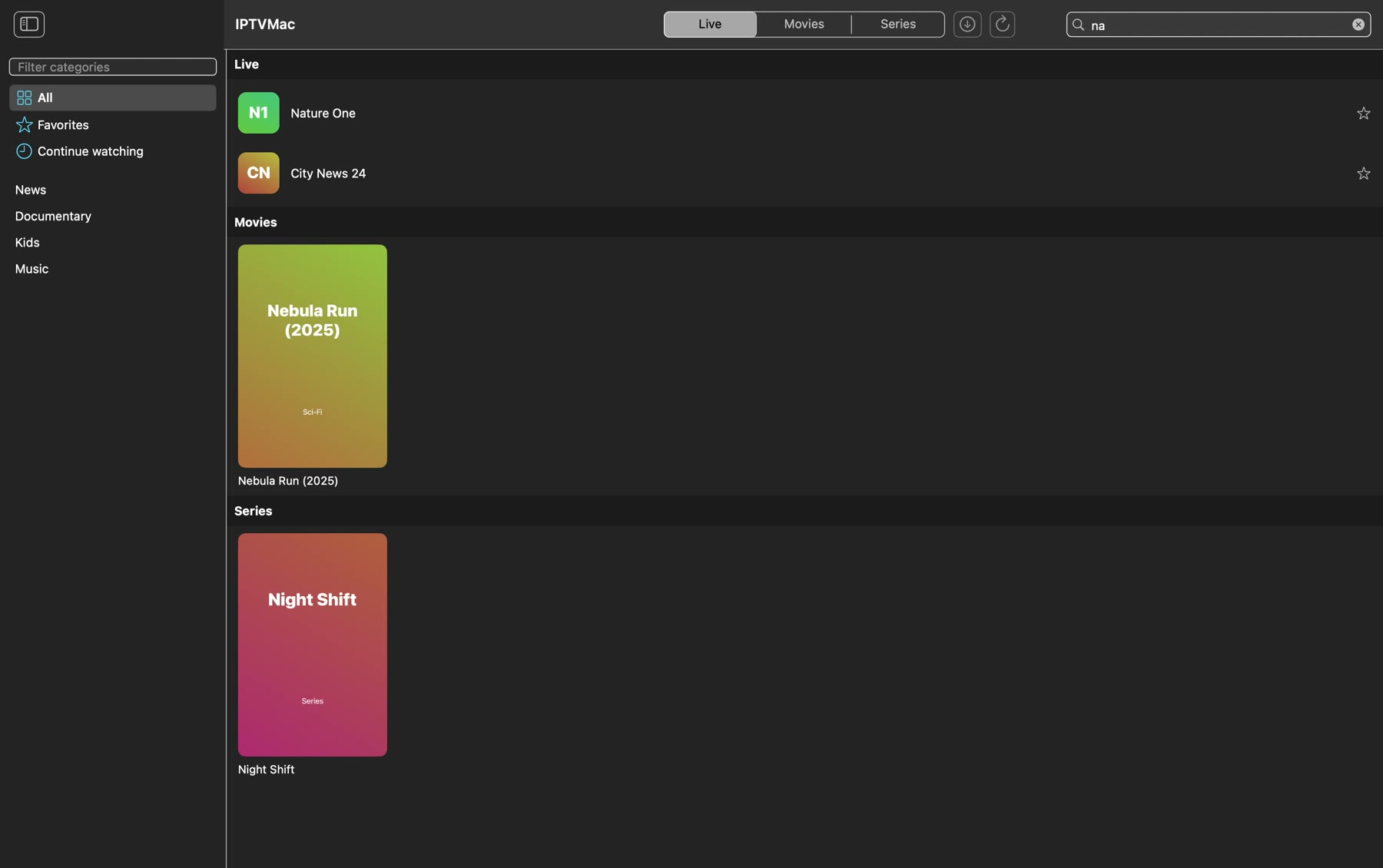Click the CN channel logo

tap(259, 173)
